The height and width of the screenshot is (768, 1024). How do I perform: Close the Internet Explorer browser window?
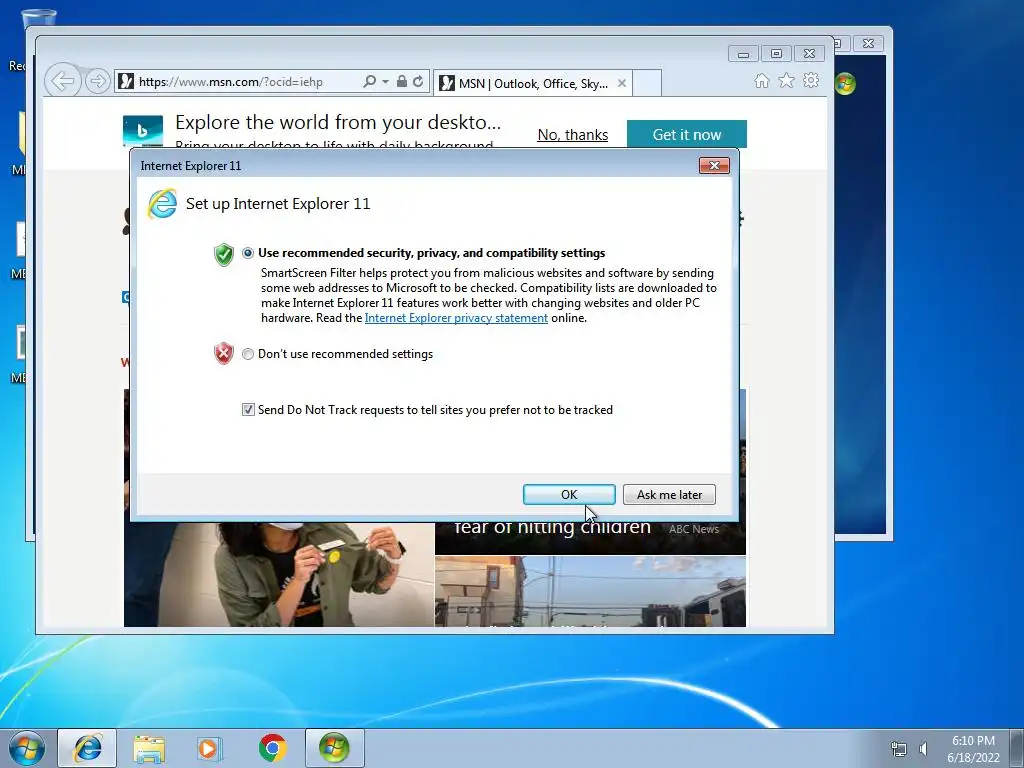[x=809, y=54]
